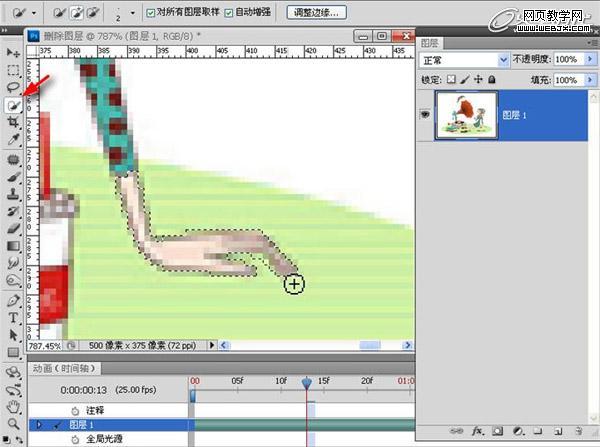Screen dimensions: 600x447
Task: Select the Lasso tool
Action: [13, 88]
